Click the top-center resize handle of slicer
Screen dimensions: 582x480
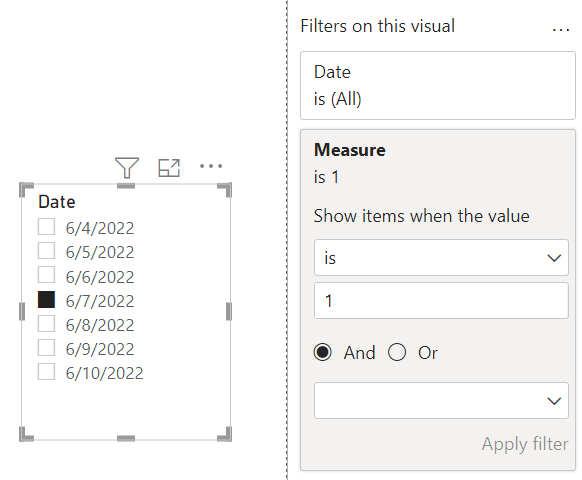pyautogui.click(x=126, y=185)
